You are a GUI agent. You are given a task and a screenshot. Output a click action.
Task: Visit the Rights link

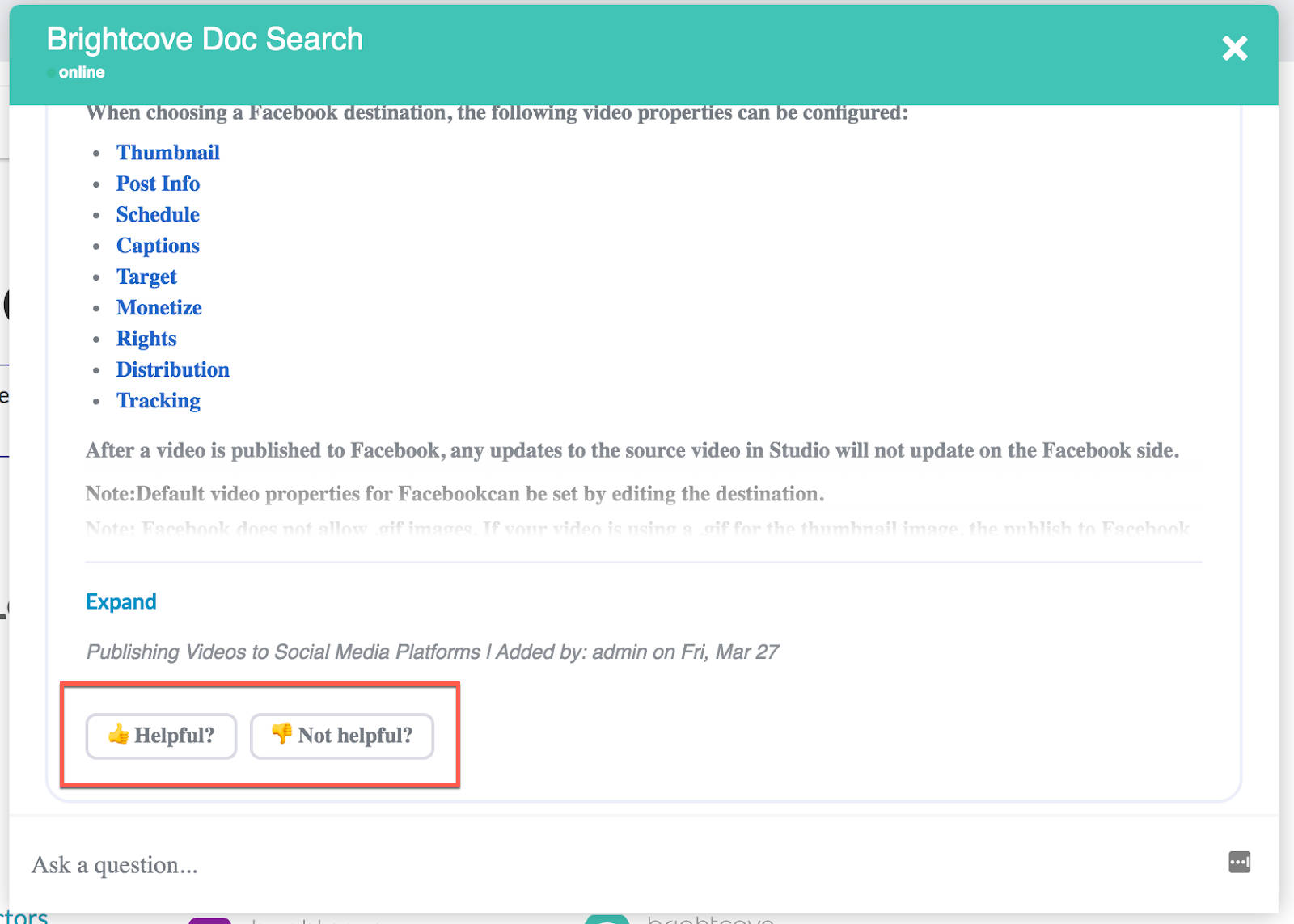[146, 339]
